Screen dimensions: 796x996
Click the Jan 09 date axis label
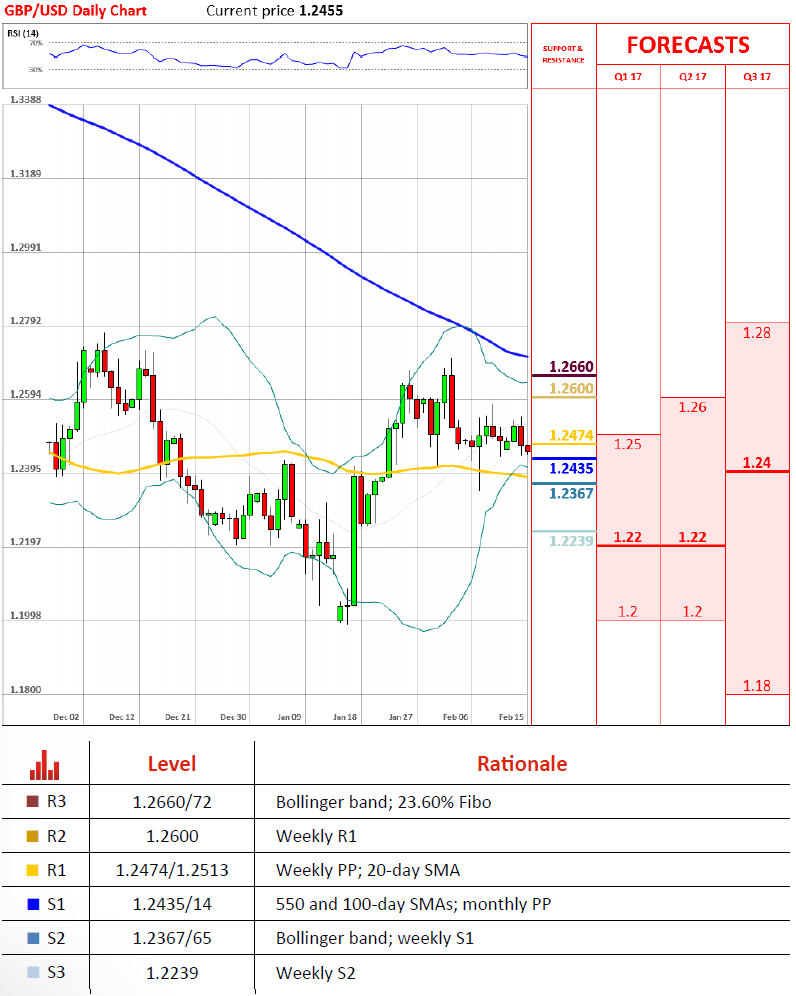[x=289, y=717]
